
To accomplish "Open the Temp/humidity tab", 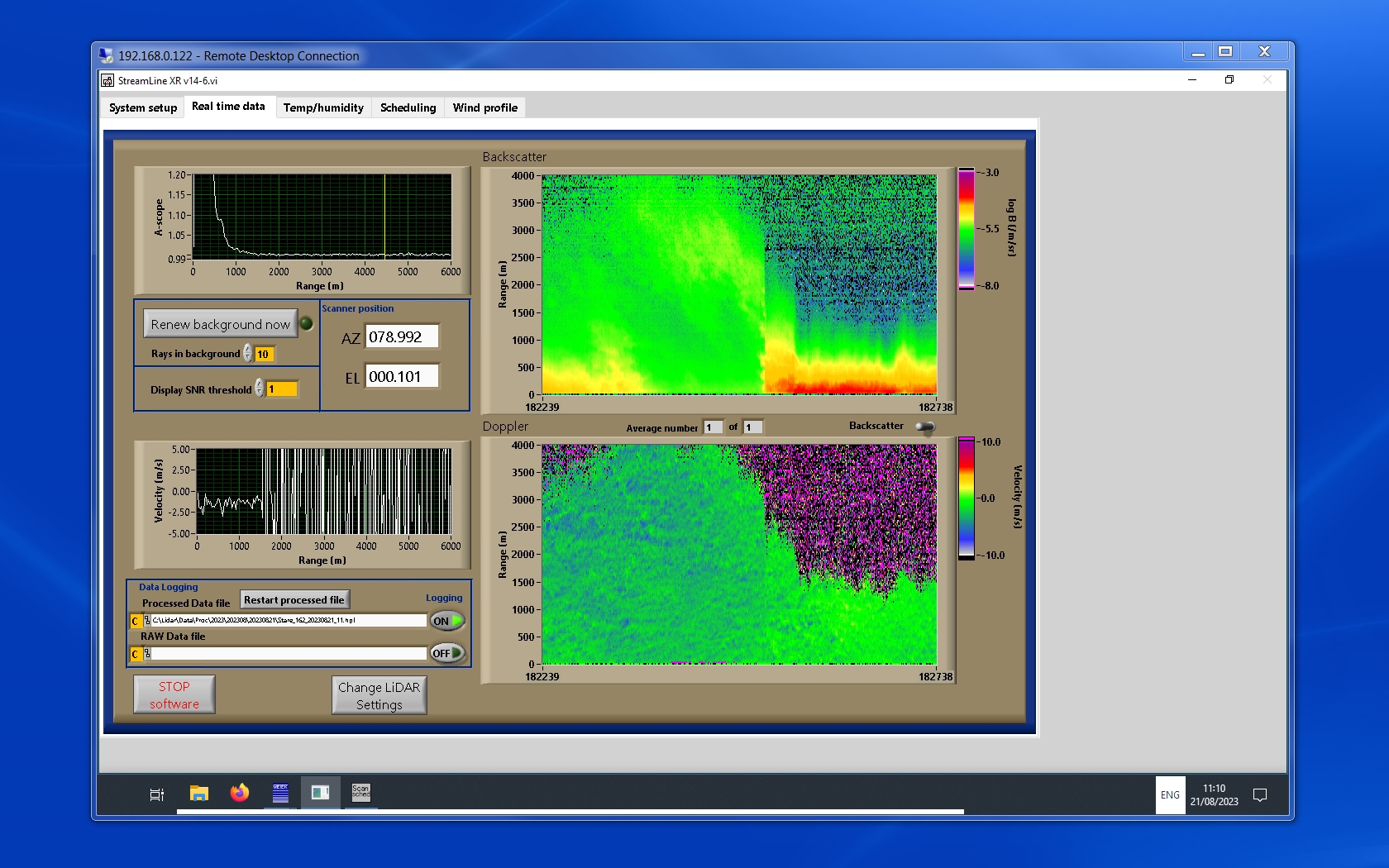I will [x=323, y=107].
